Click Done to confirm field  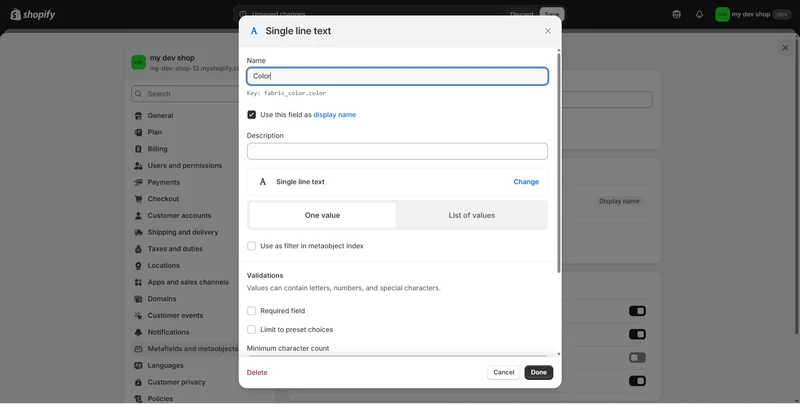539,372
